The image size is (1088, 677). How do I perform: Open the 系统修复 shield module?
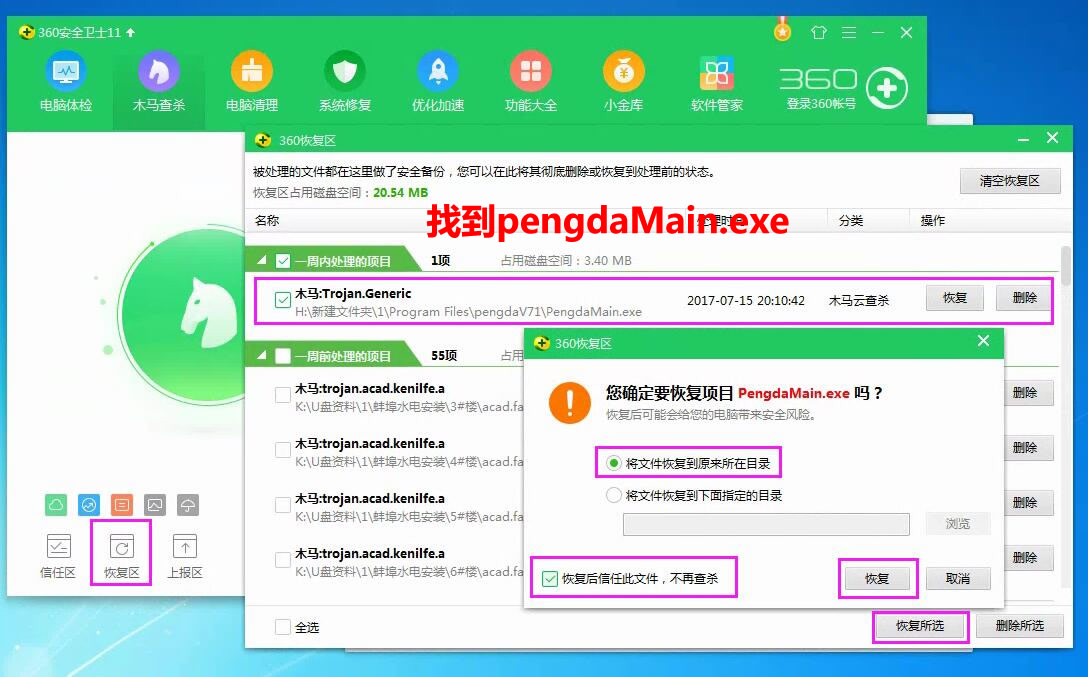tap(345, 81)
